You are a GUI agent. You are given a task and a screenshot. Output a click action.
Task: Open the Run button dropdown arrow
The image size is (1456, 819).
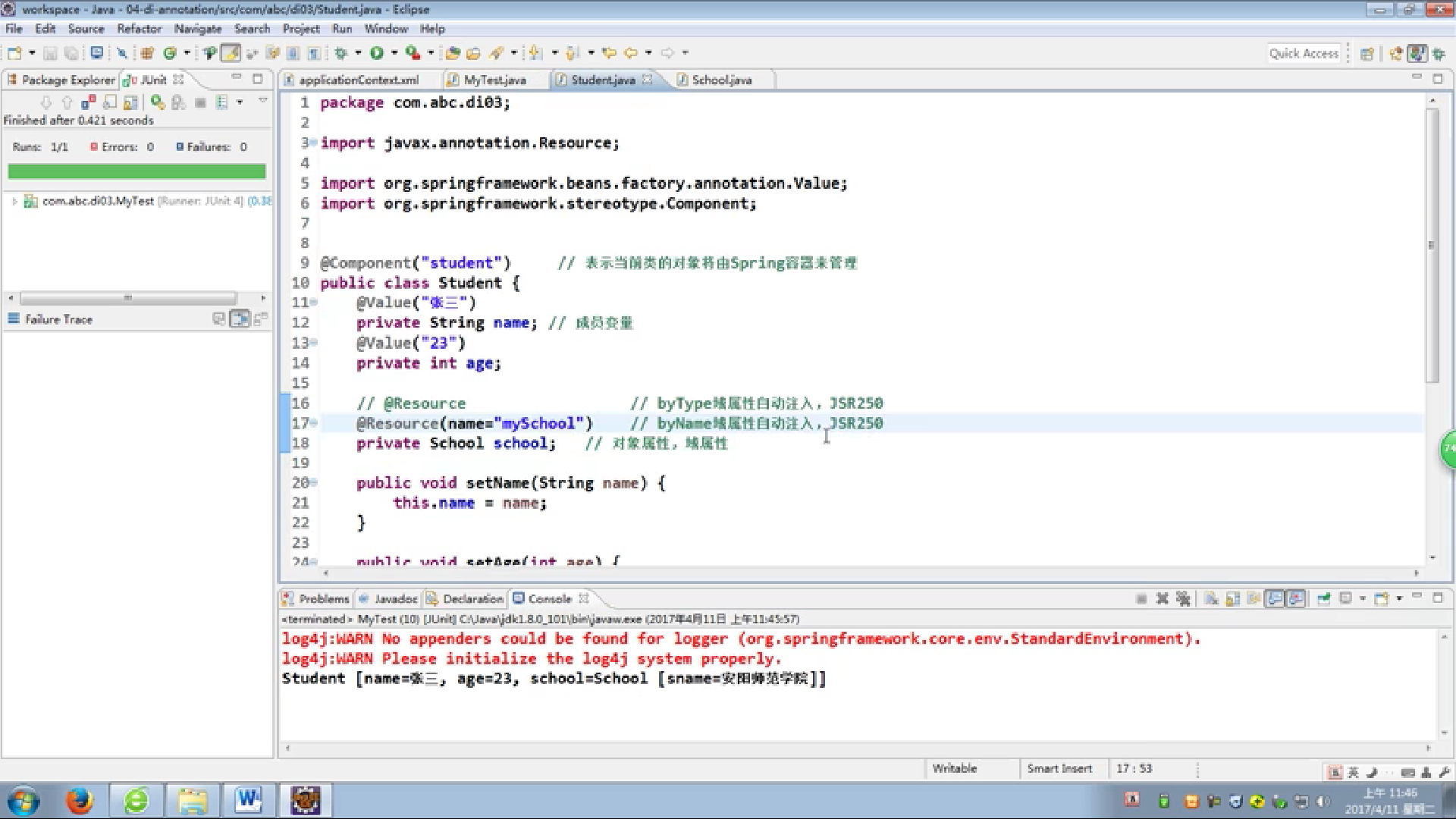(x=394, y=53)
